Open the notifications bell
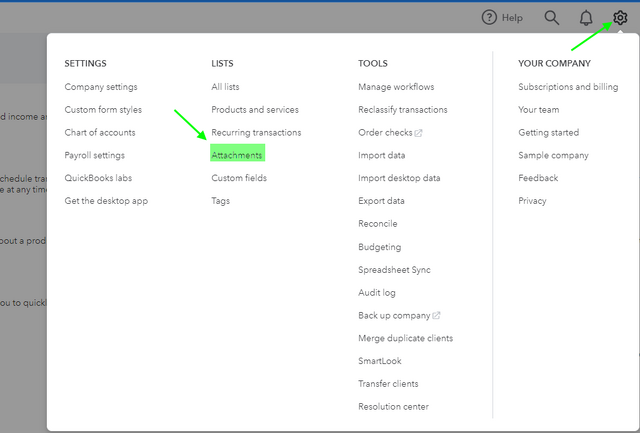This screenshot has width=640, height=433. click(586, 17)
